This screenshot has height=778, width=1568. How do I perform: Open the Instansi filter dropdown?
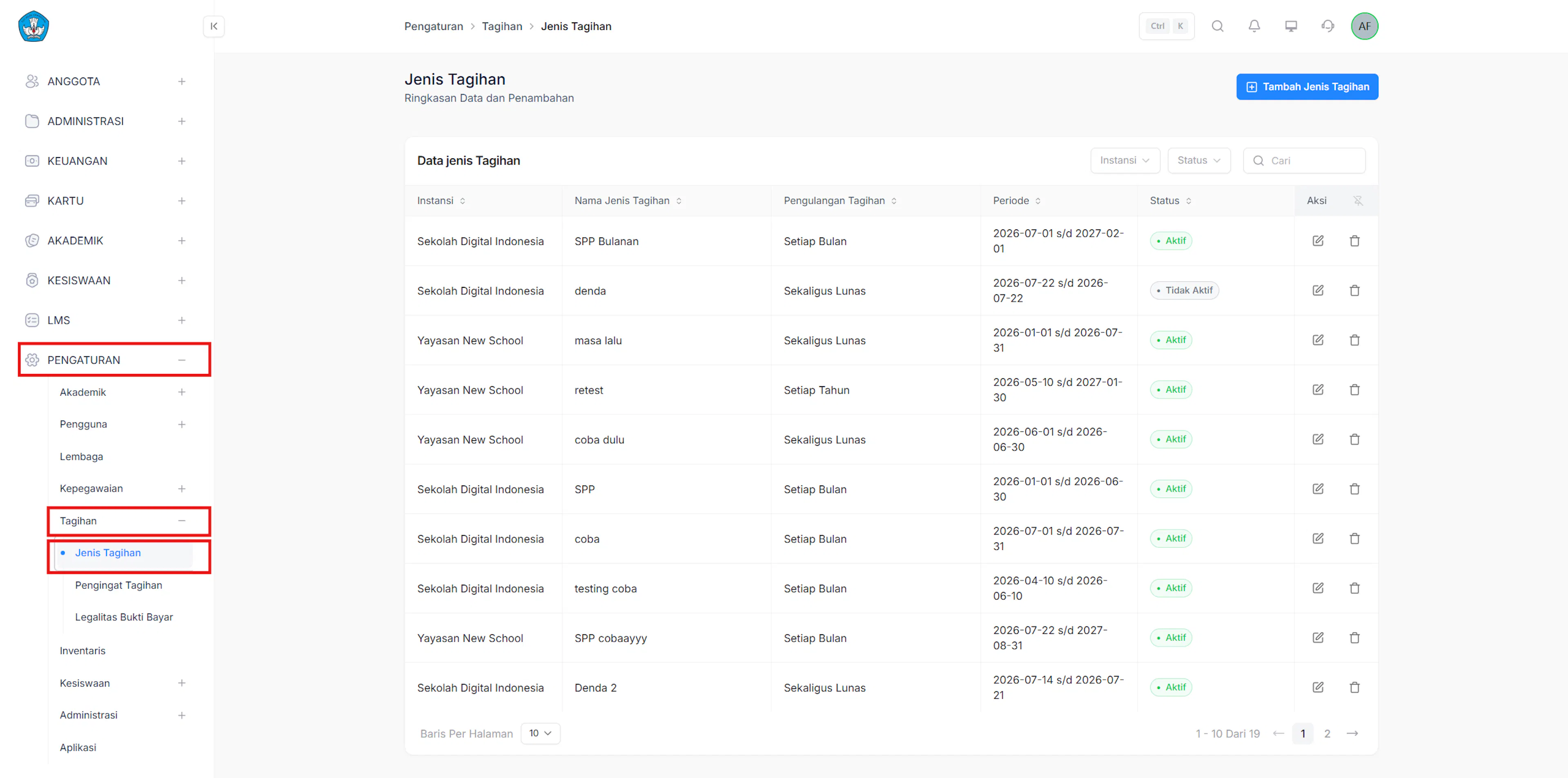1125,160
